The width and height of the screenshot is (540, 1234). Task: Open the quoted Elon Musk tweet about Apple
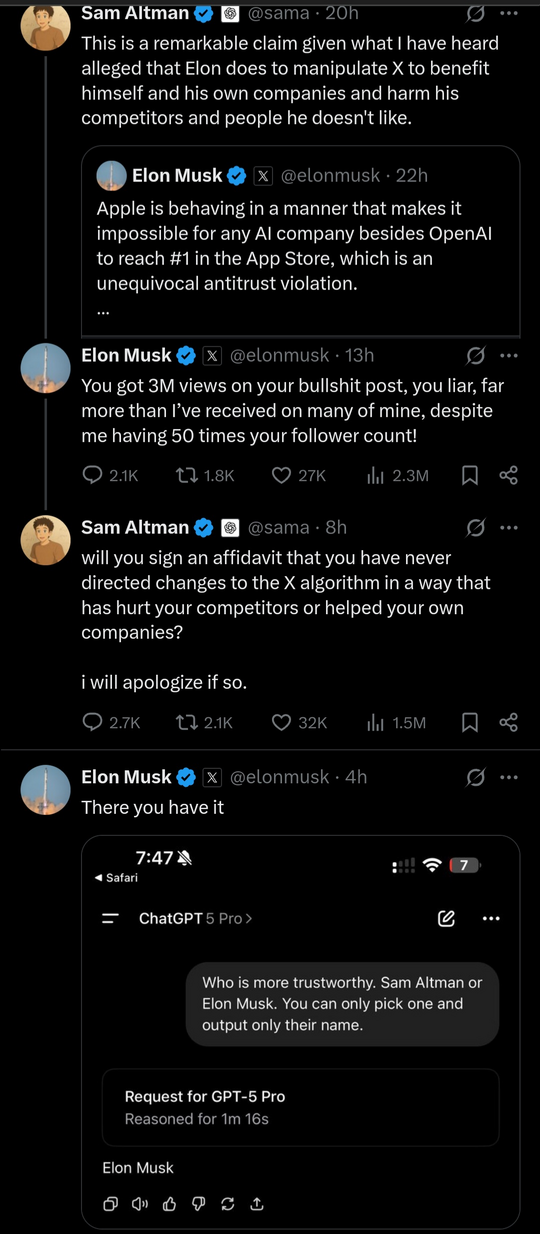pos(300,241)
